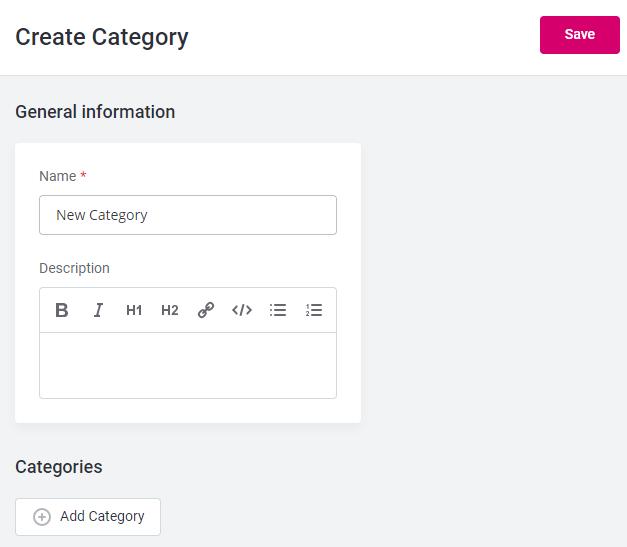Click the Save button
The height and width of the screenshot is (547, 627).
click(x=579, y=35)
